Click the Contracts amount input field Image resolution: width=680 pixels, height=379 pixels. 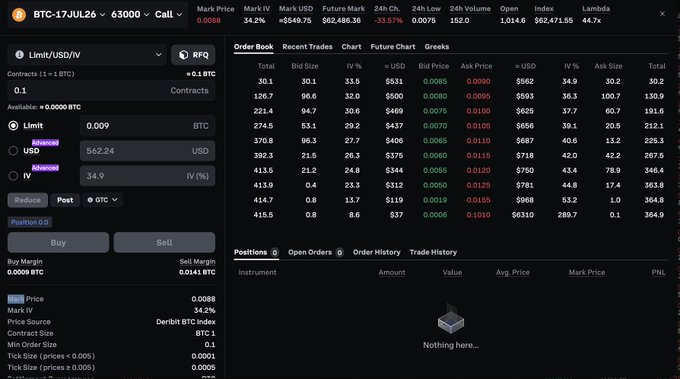point(111,90)
